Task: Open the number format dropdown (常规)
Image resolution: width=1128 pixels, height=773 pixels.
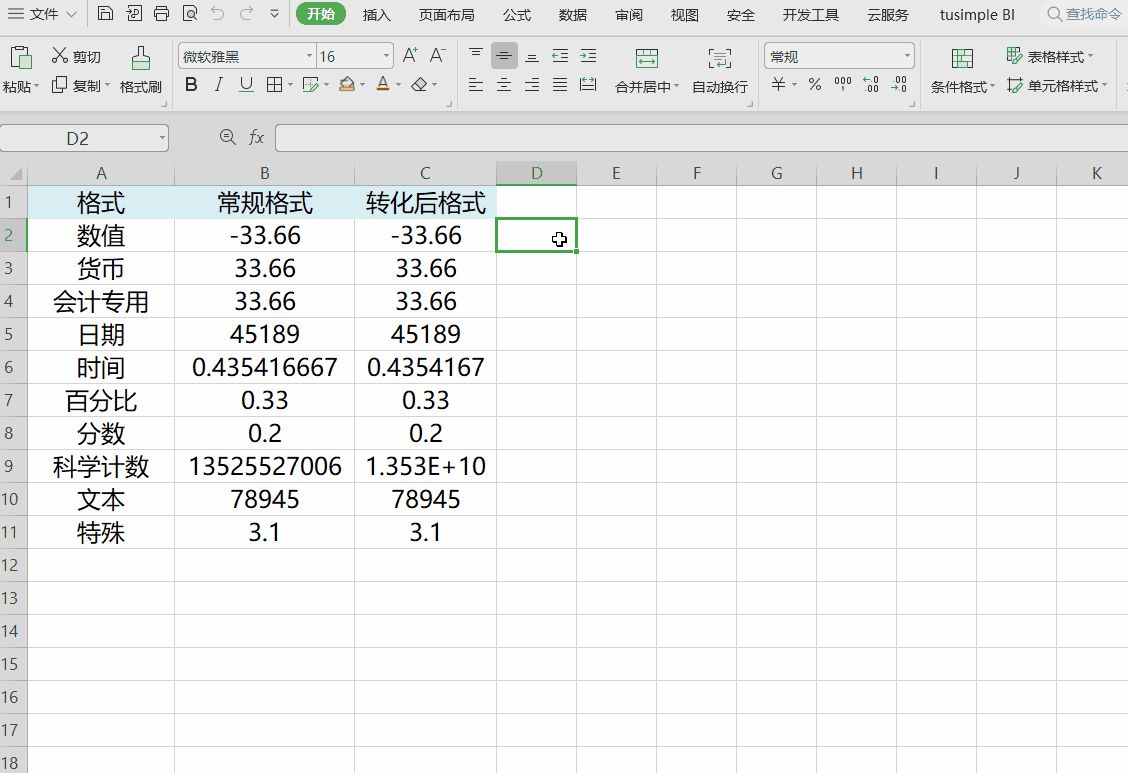Action: pyautogui.click(x=907, y=57)
